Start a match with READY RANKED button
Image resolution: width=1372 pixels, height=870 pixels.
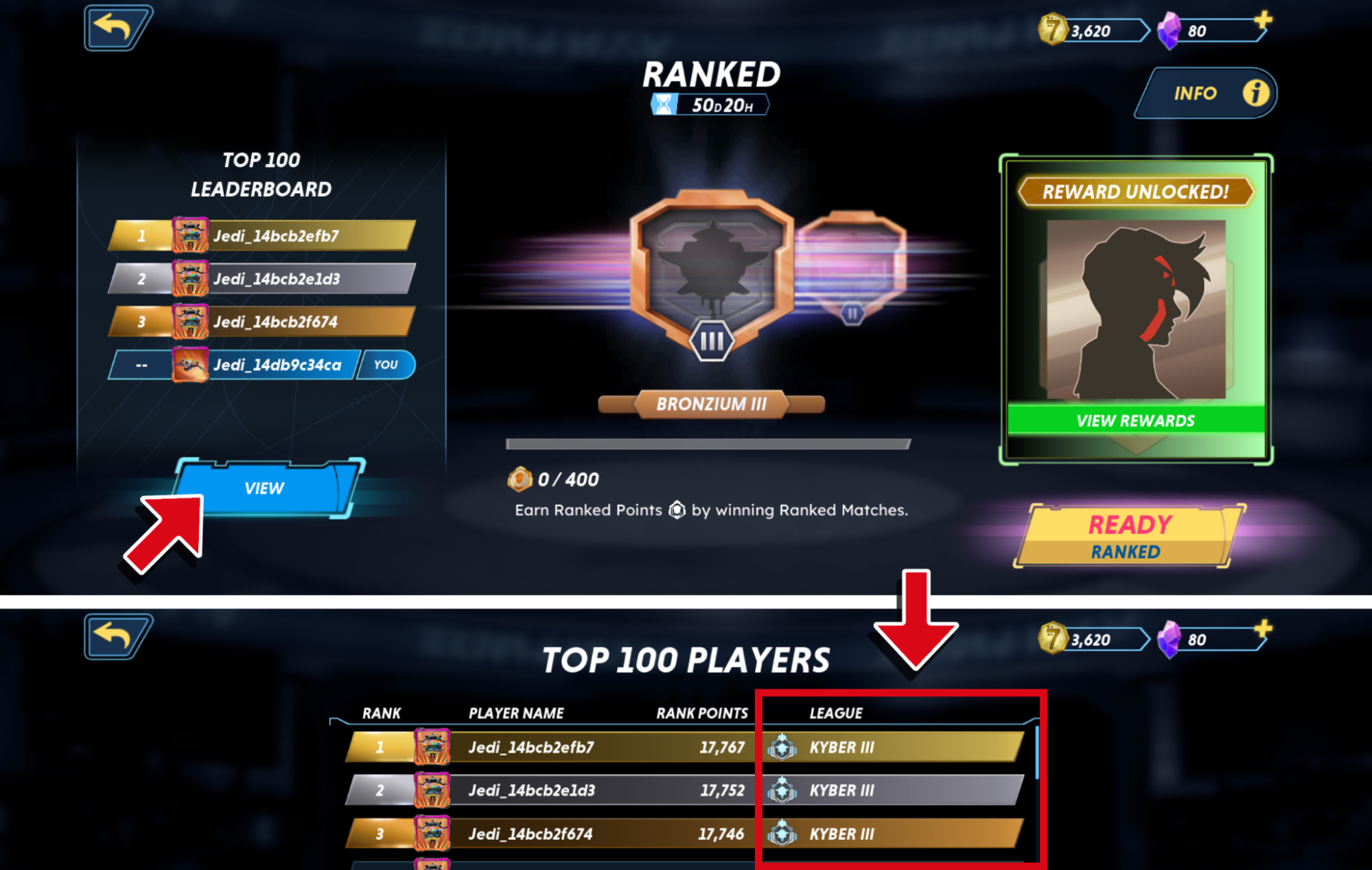pos(1129,536)
